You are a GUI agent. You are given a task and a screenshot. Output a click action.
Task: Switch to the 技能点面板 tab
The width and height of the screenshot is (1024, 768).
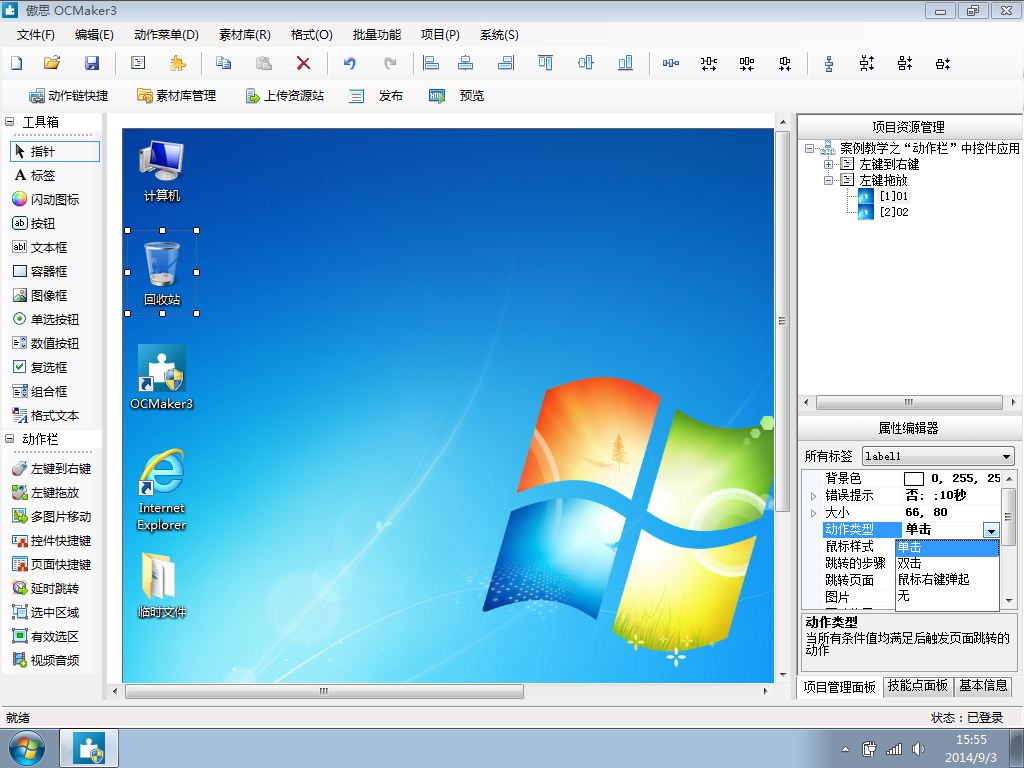[917, 686]
